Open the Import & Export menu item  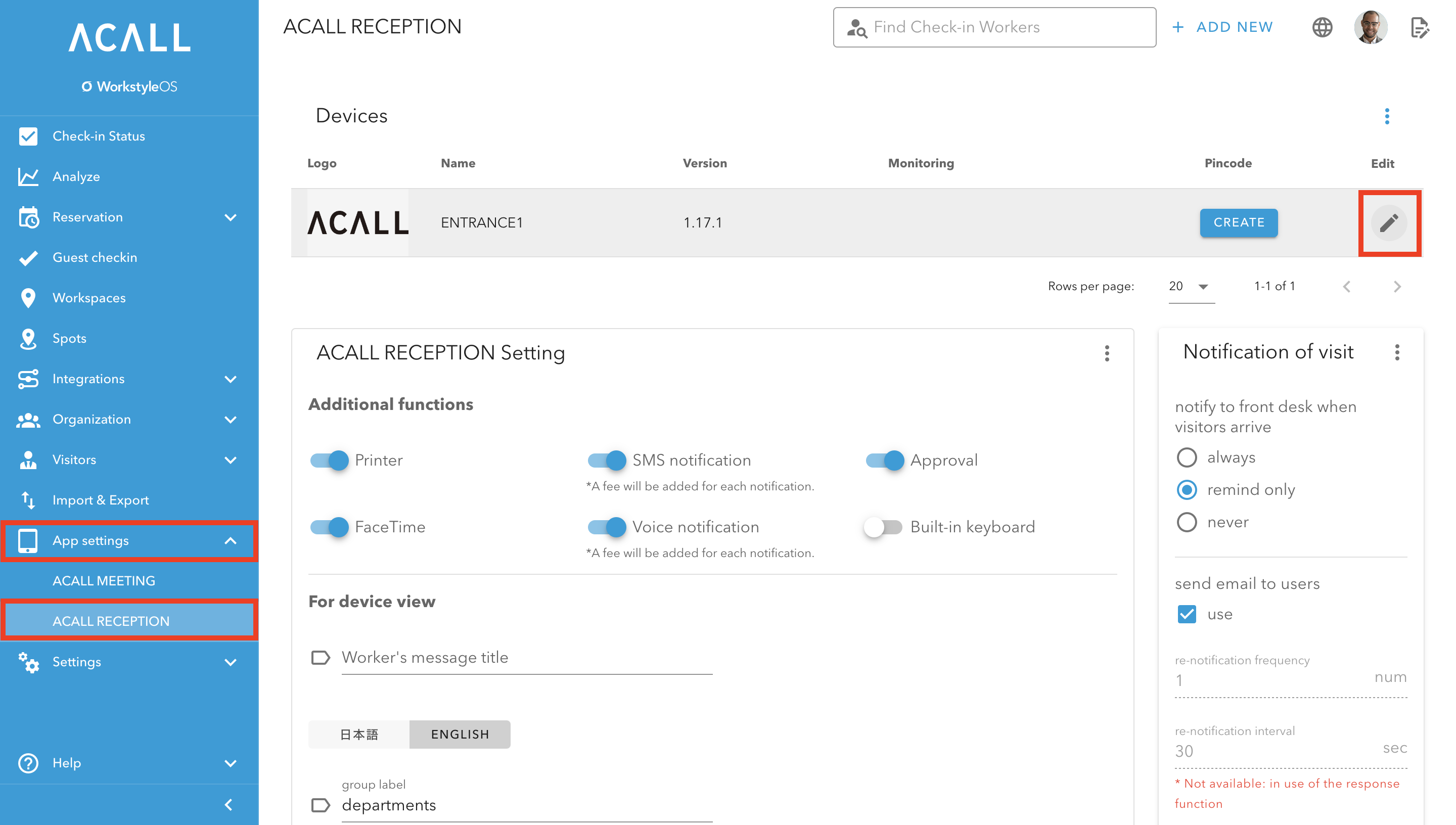click(129, 500)
